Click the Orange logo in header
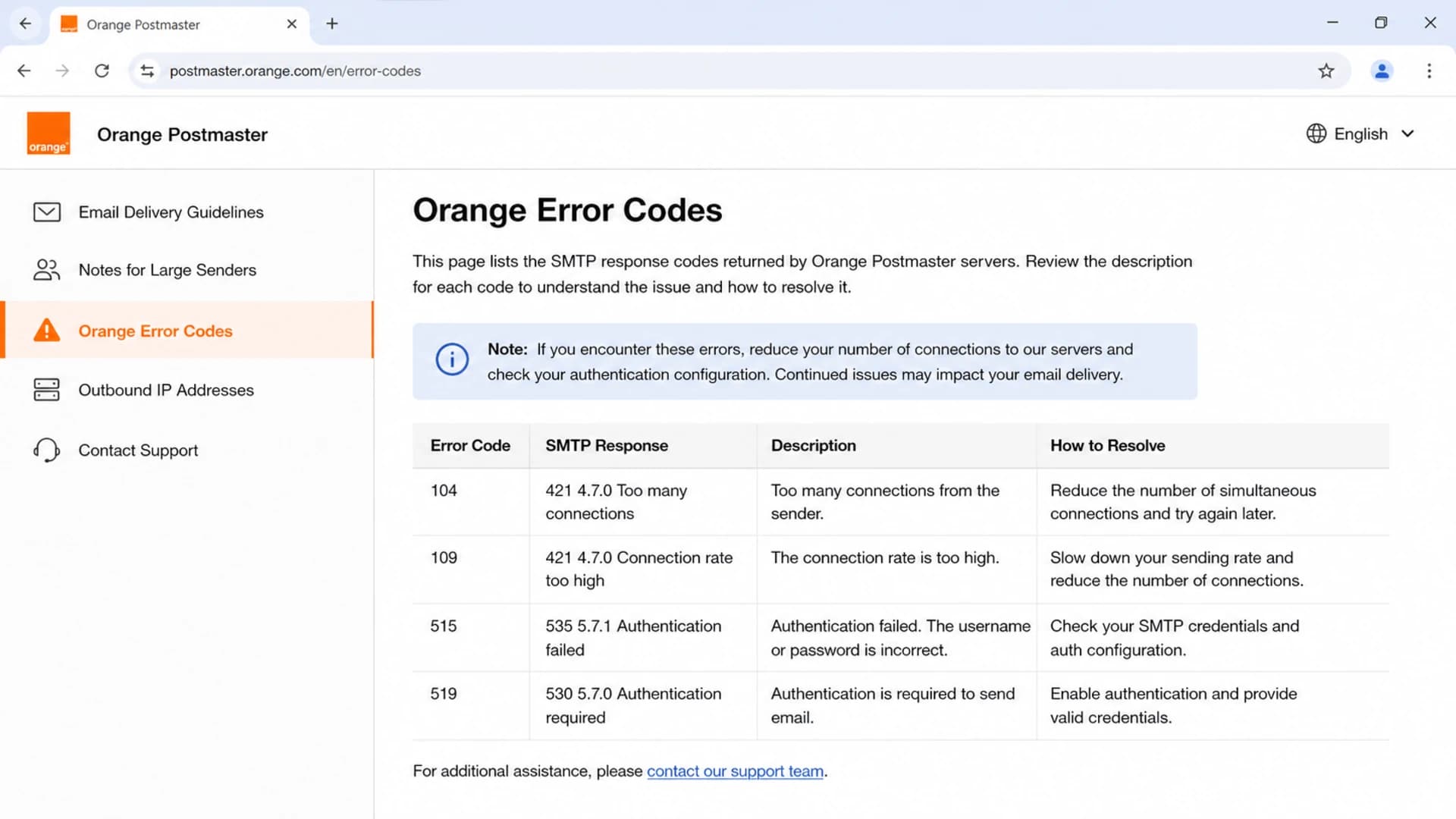Screen dimensions: 1456x819 (x=49, y=133)
